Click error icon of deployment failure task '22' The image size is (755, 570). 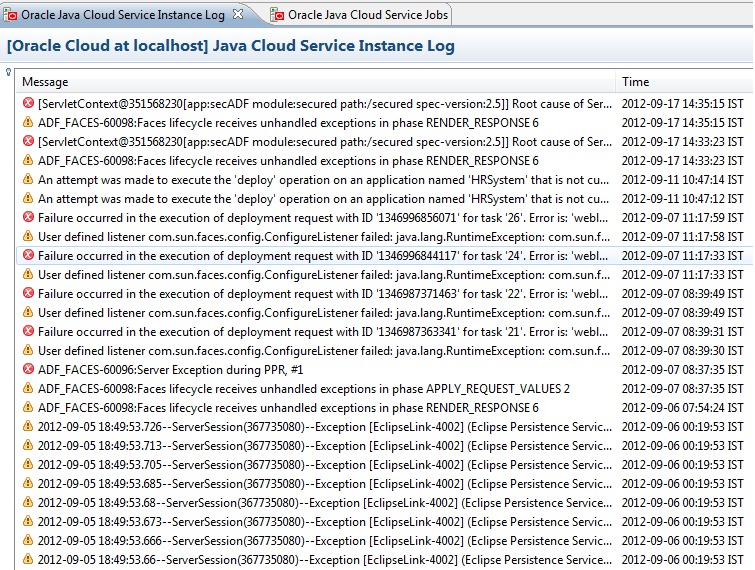28,293
